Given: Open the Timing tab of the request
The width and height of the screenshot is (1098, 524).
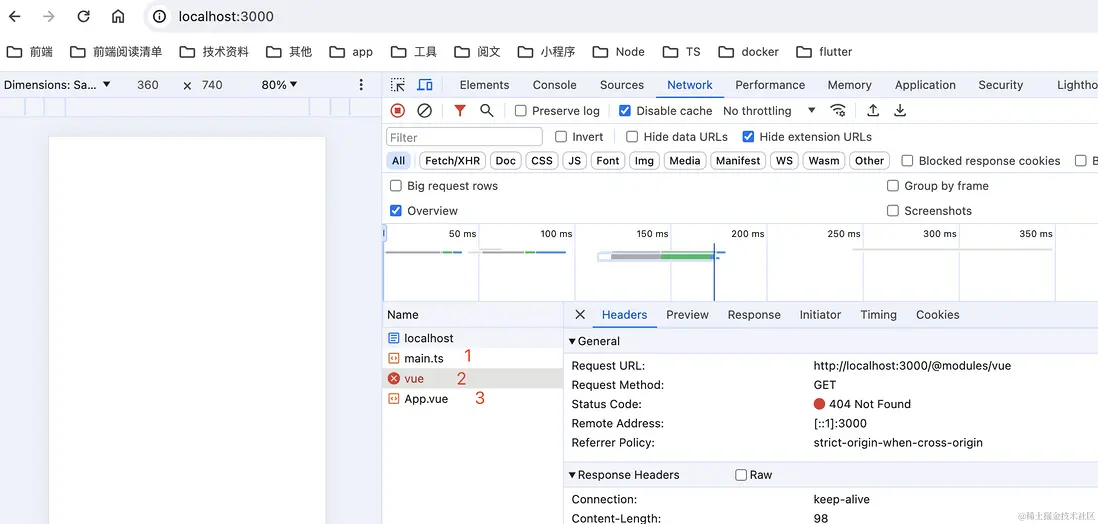Looking at the screenshot, I should tap(878, 315).
